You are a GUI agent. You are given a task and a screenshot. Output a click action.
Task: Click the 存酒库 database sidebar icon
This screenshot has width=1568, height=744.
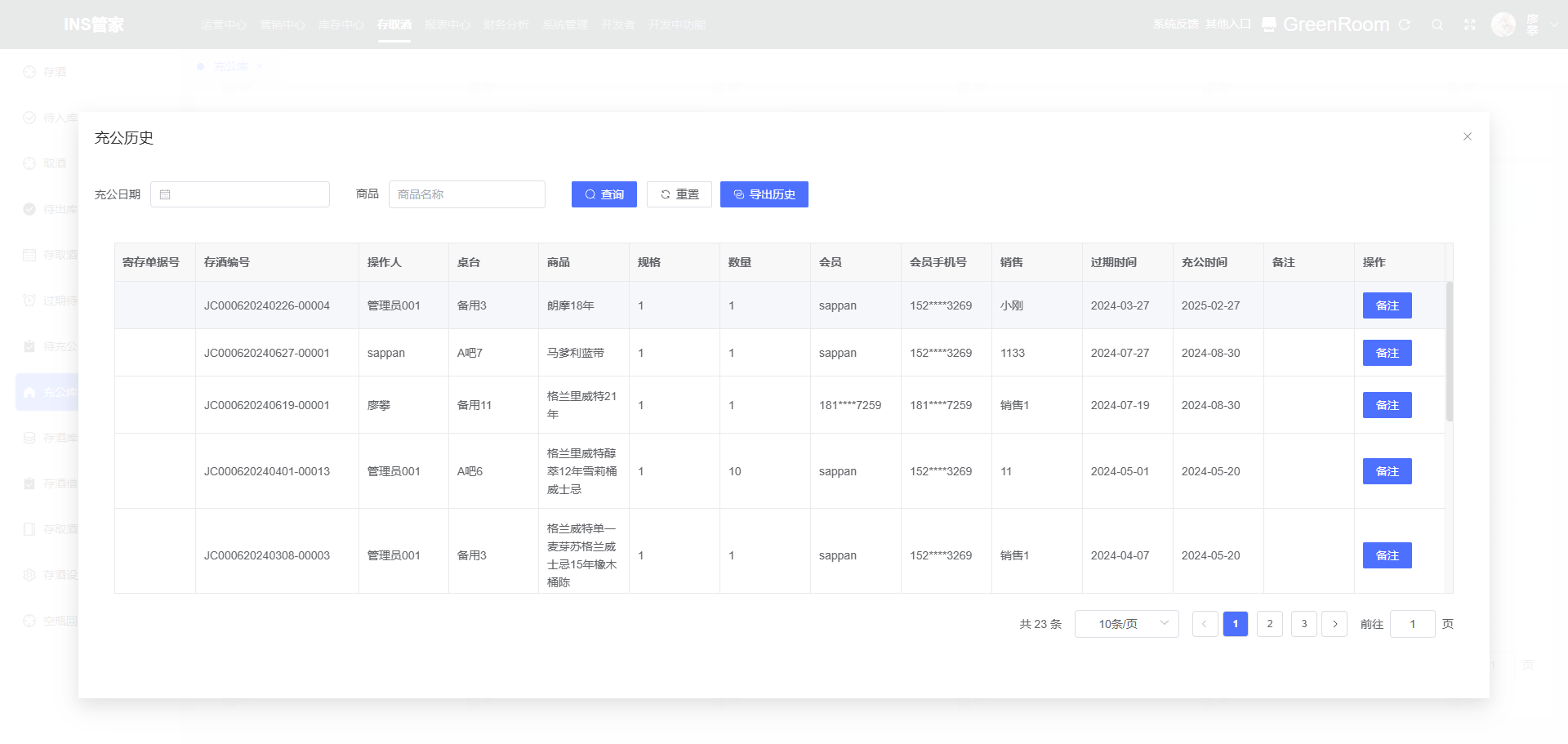(x=29, y=438)
